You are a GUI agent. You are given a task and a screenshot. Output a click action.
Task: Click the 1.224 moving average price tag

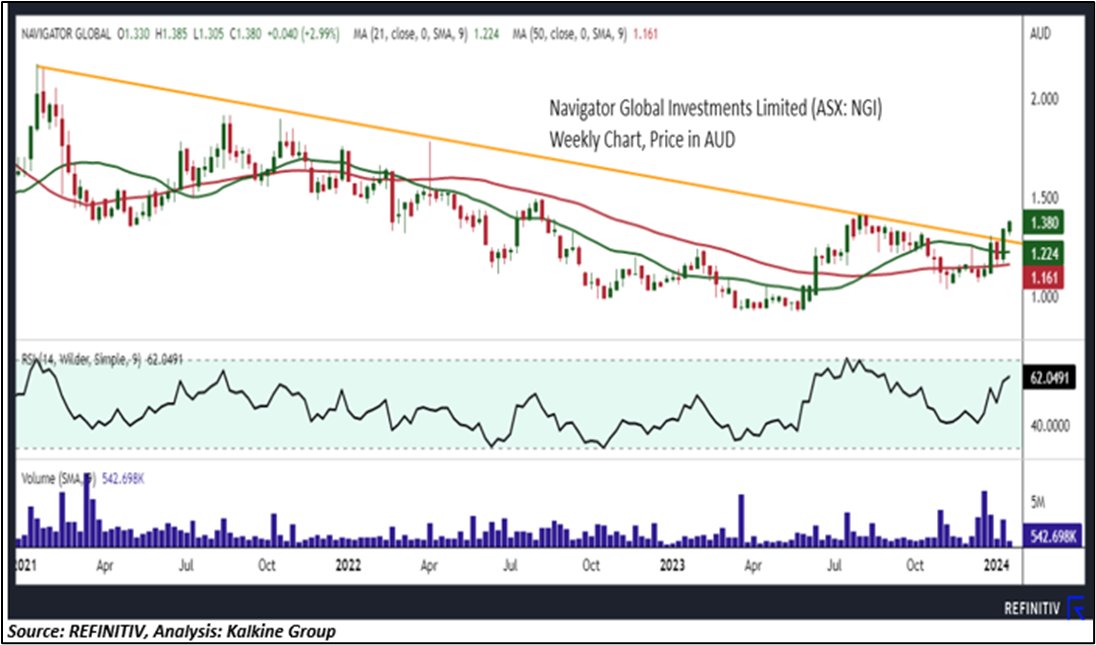1045,254
